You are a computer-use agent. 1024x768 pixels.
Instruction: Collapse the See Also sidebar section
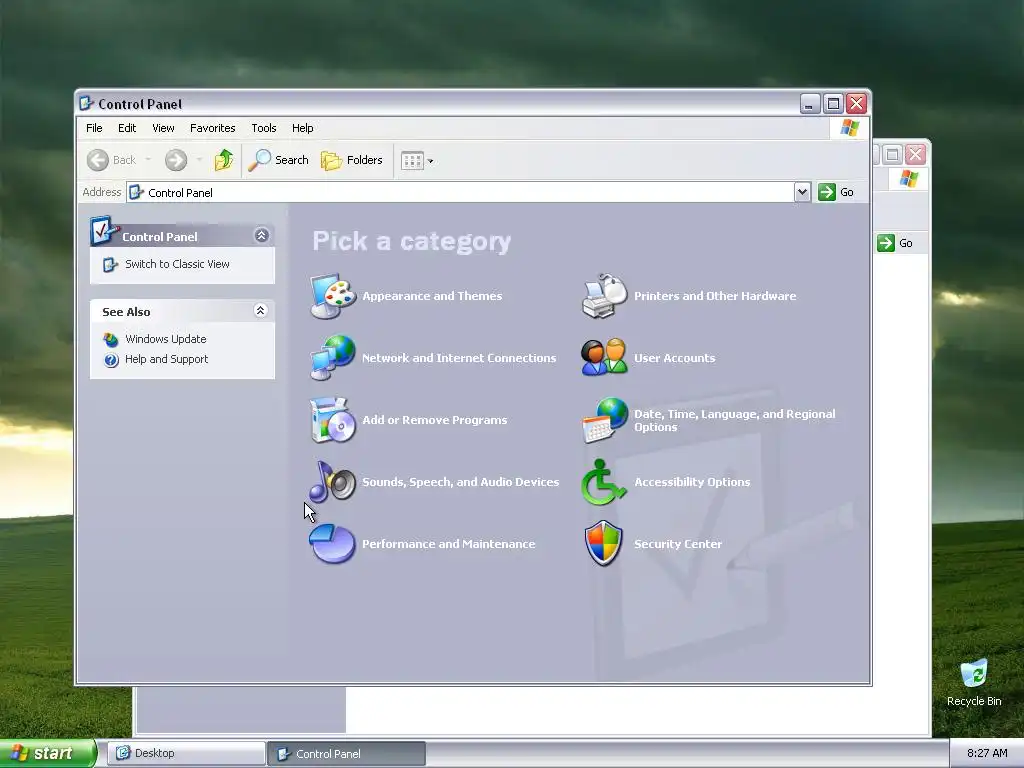(260, 311)
